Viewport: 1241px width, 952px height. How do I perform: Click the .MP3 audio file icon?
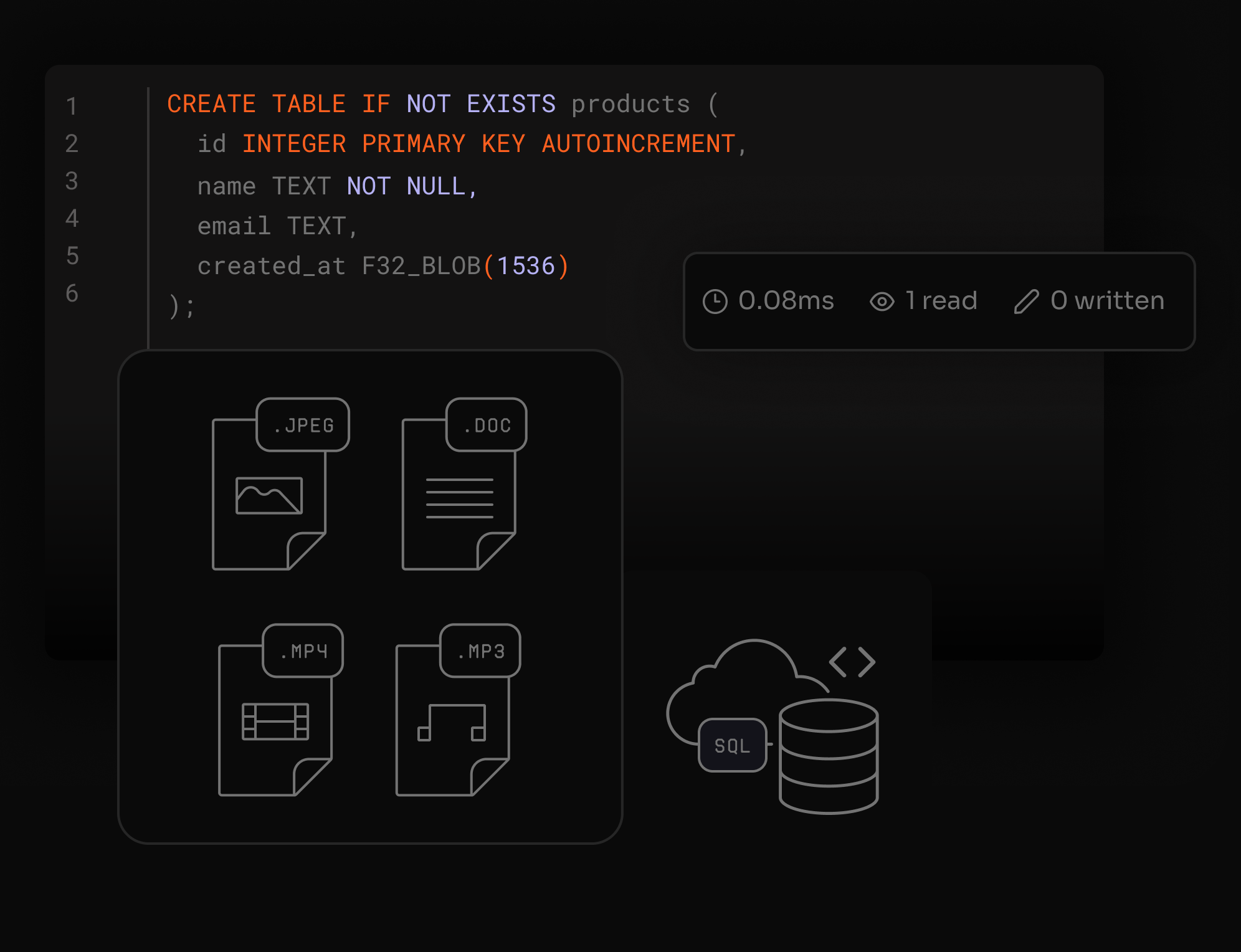(x=453, y=720)
